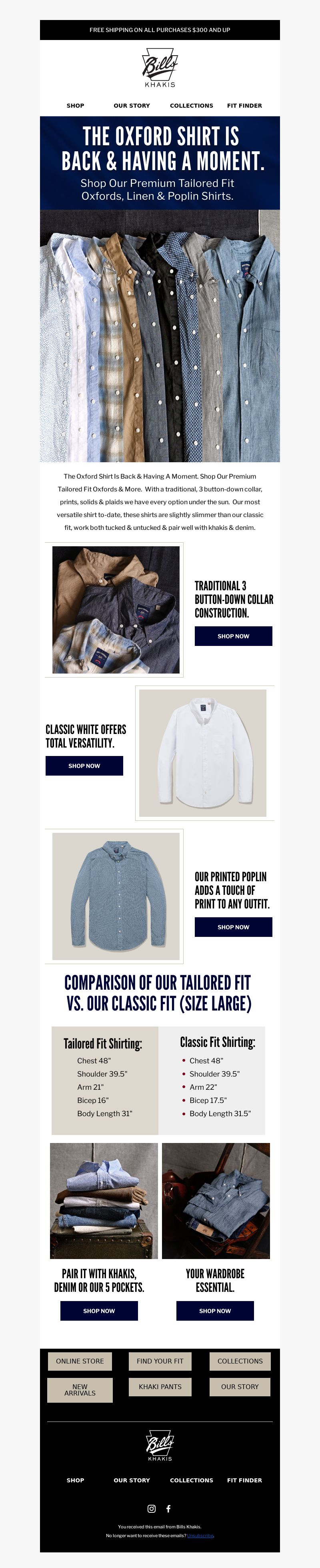
Task: Click the white Bills Khakis footer logo
Action: click(x=160, y=1445)
